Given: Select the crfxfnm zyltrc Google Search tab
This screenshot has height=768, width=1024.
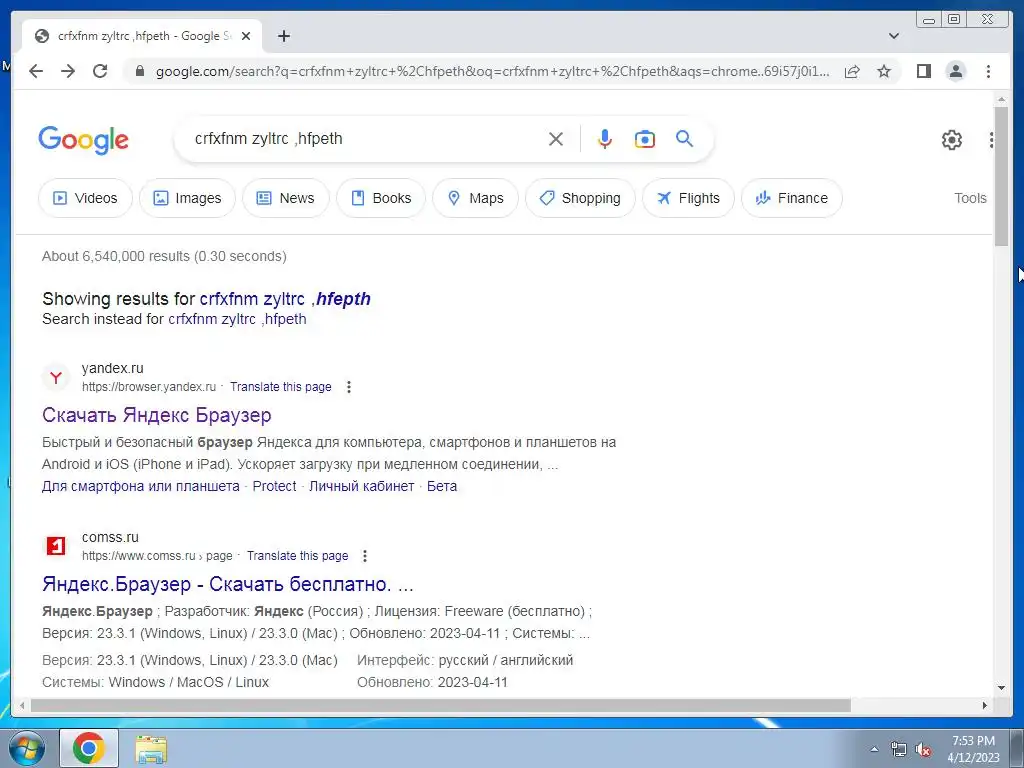Looking at the screenshot, I should [x=142, y=36].
